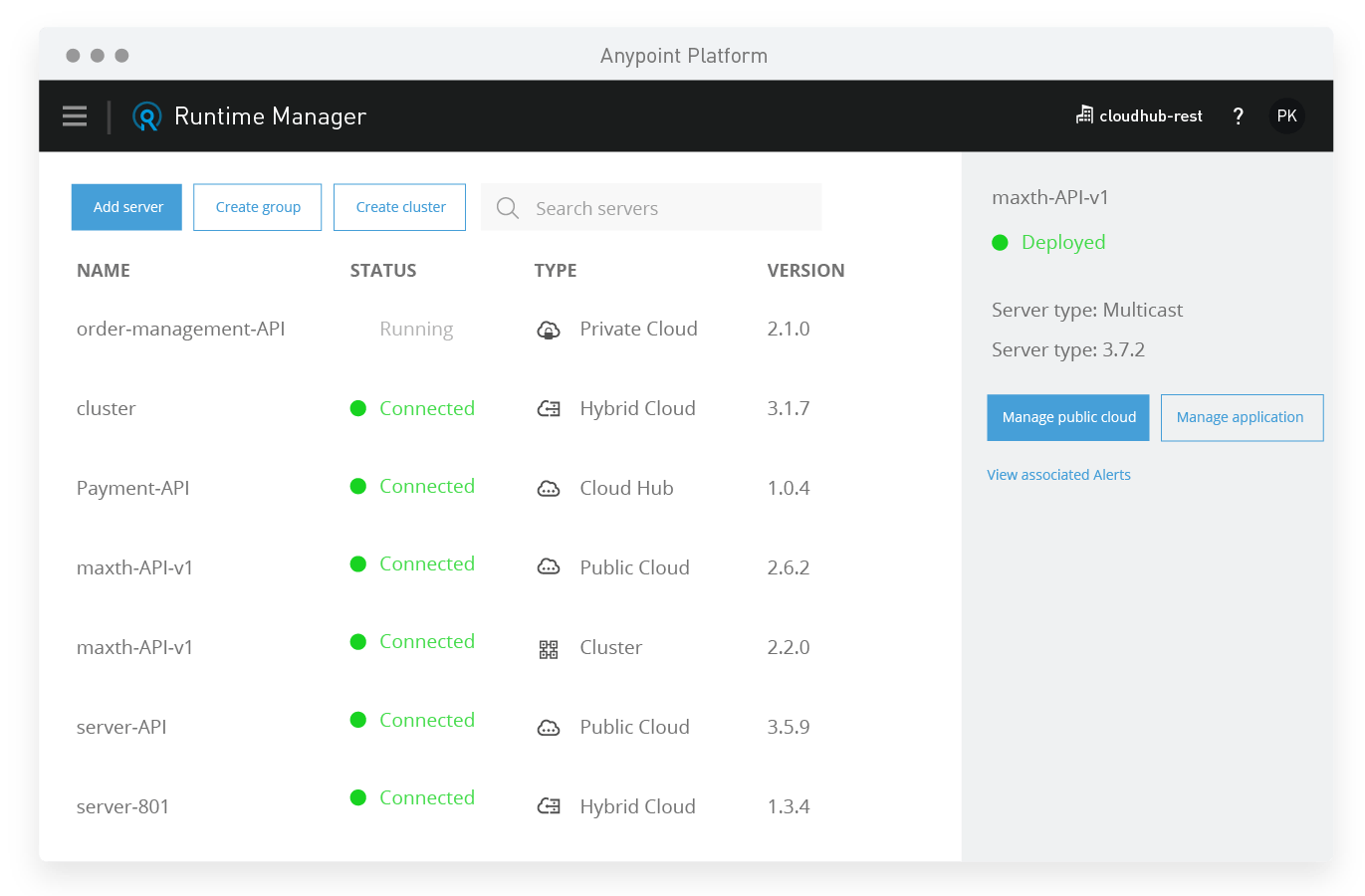The width and height of the screenshot is (1365, 896).
Task: Click the Create group button
Action: click(258, 207)
